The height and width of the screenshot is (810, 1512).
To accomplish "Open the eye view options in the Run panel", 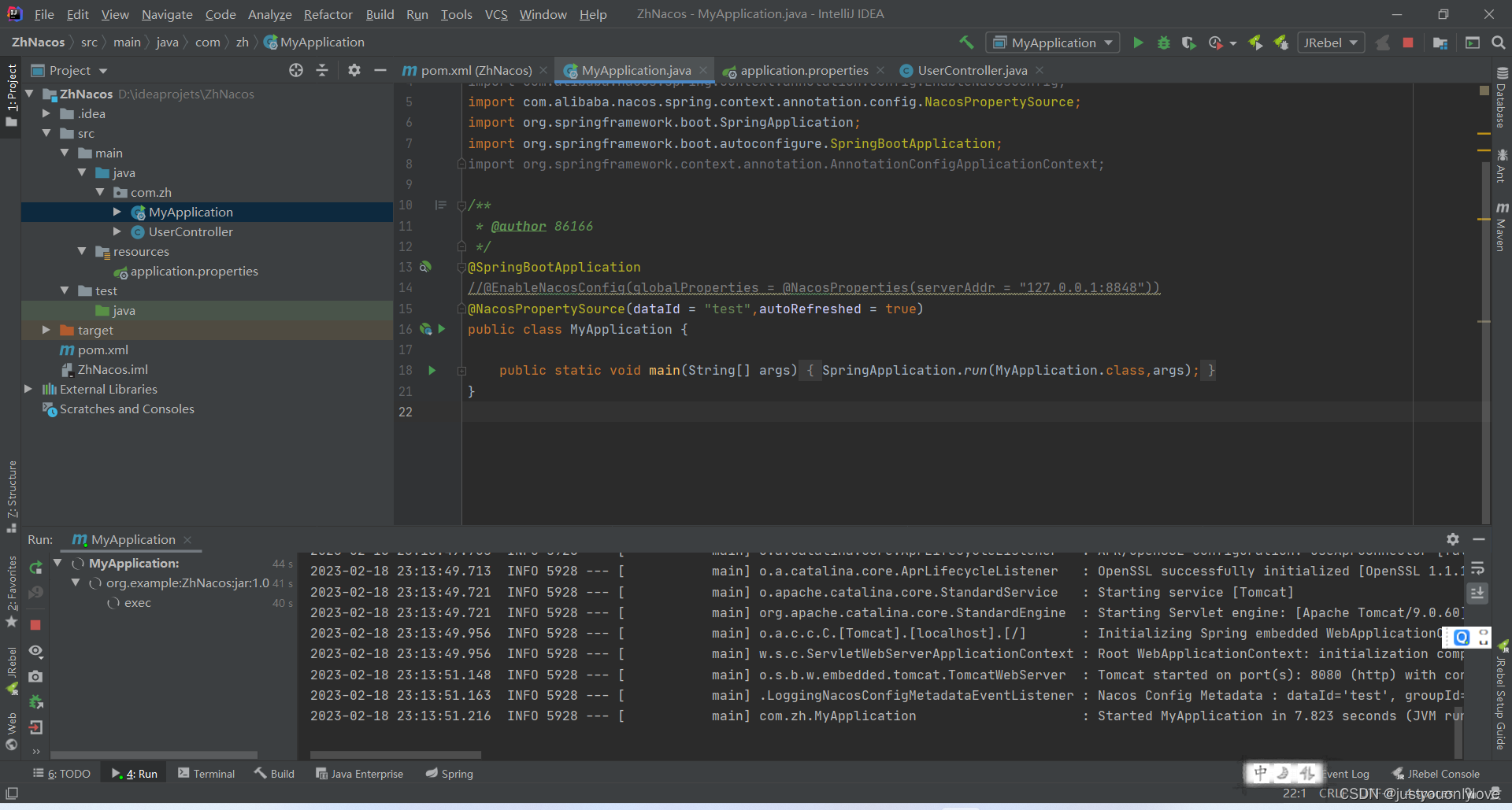I will pyautogui.click(x=35, y=651).
